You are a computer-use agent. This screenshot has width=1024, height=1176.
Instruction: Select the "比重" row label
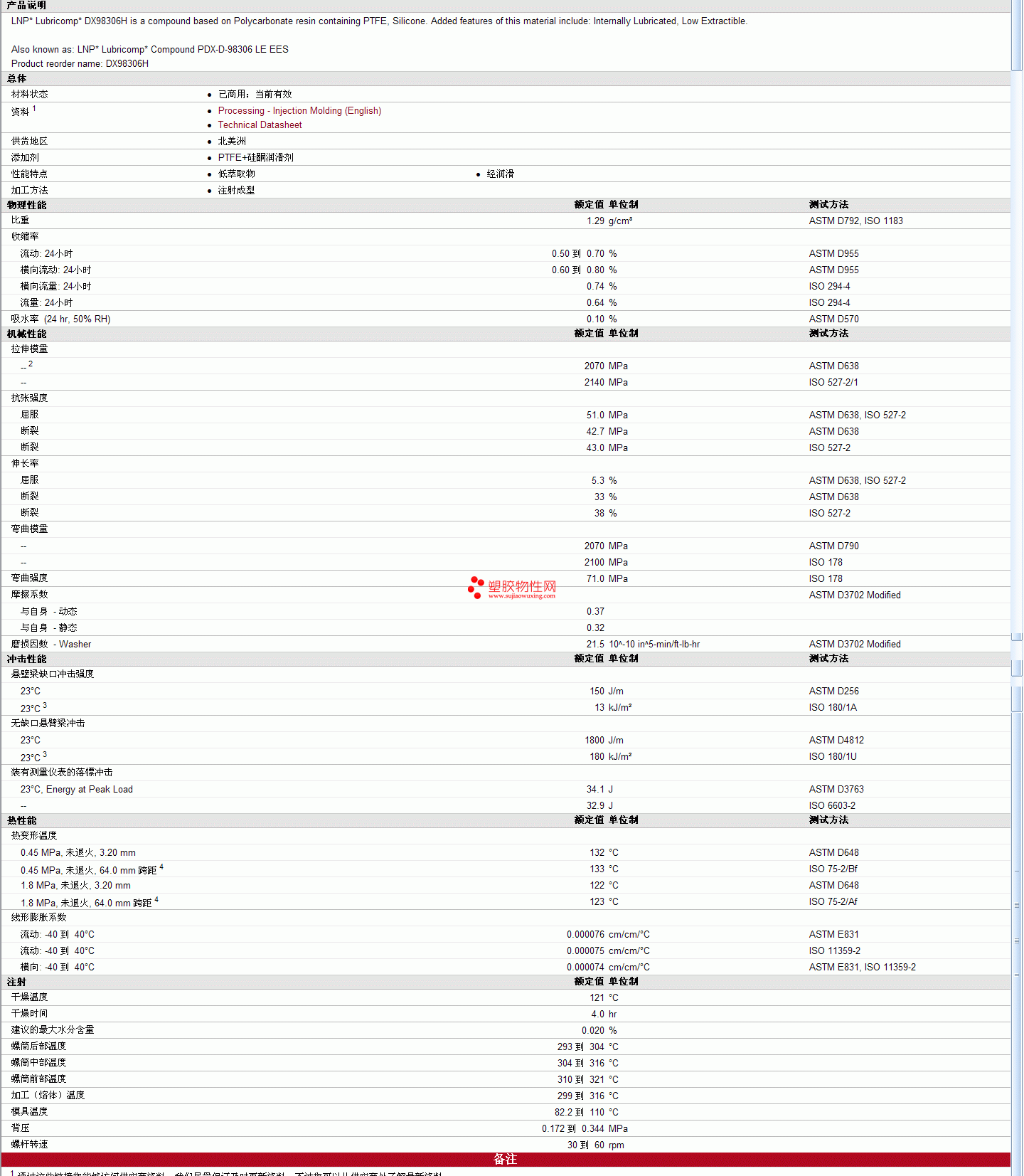point(21,221)
